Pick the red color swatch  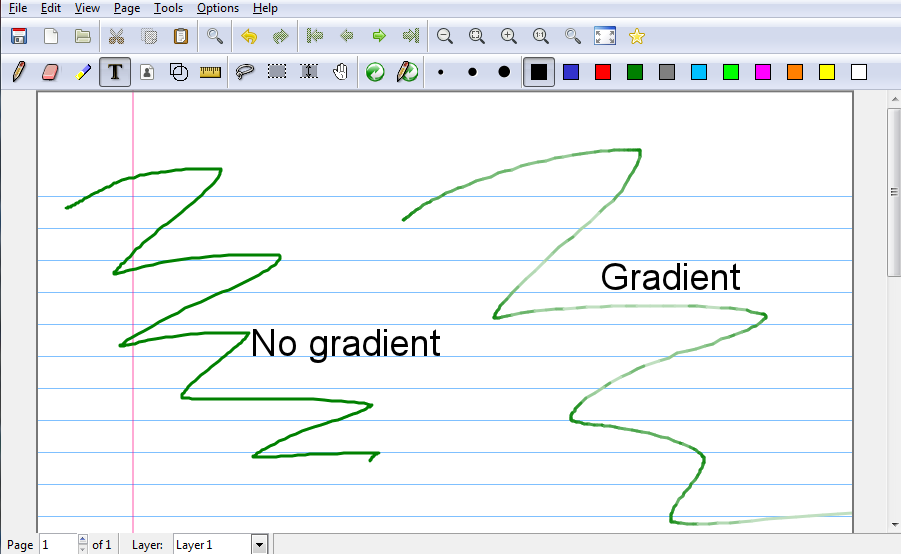point(602,72)
